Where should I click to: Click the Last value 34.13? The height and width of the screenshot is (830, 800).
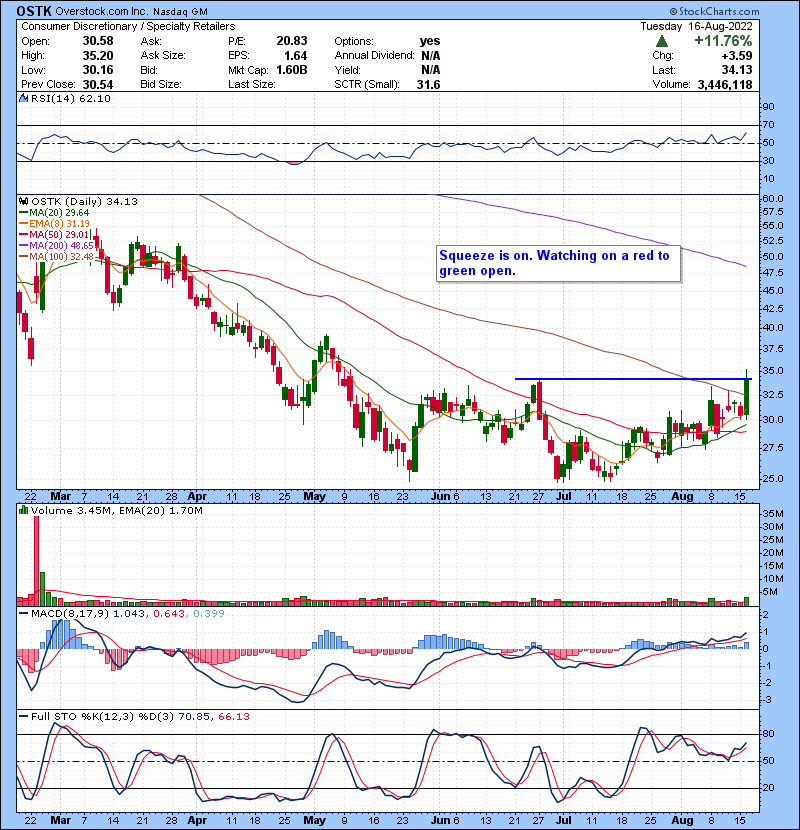point(736,70)
